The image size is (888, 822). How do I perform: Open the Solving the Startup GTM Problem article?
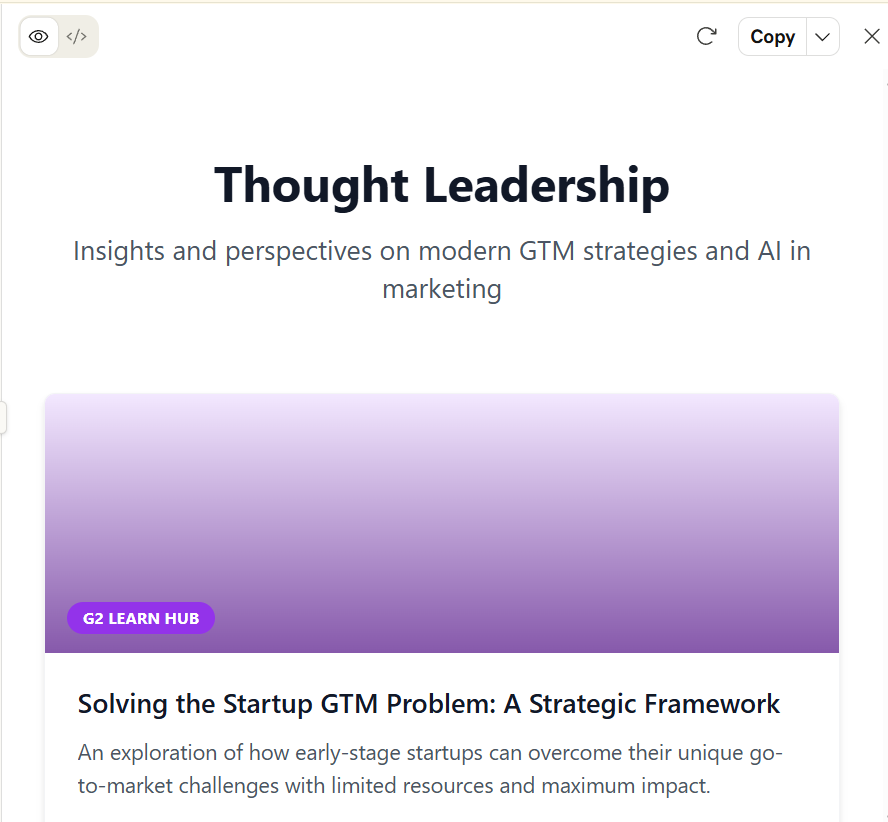429,704
